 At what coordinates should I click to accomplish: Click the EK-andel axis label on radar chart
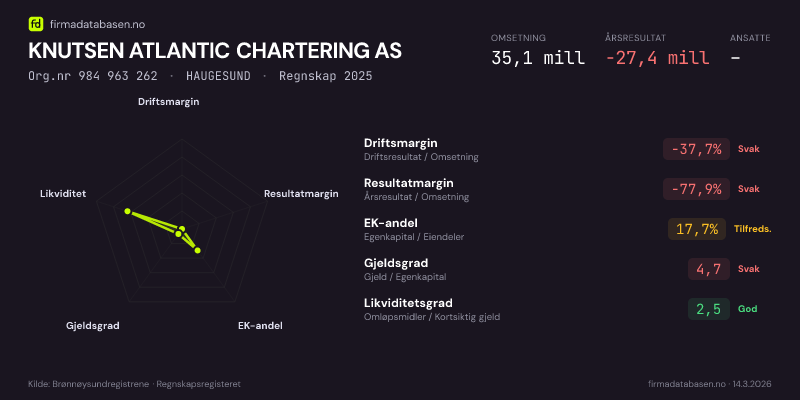pos(260,326)
